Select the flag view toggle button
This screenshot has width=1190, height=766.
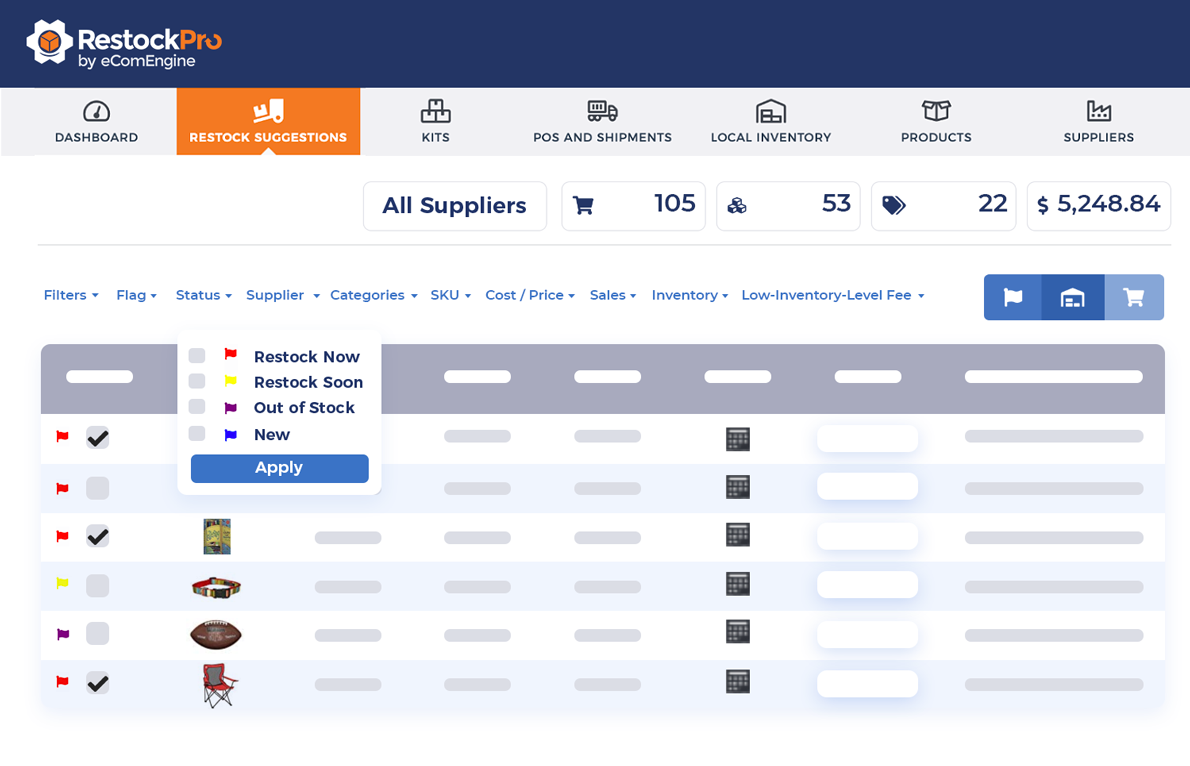1012,297
